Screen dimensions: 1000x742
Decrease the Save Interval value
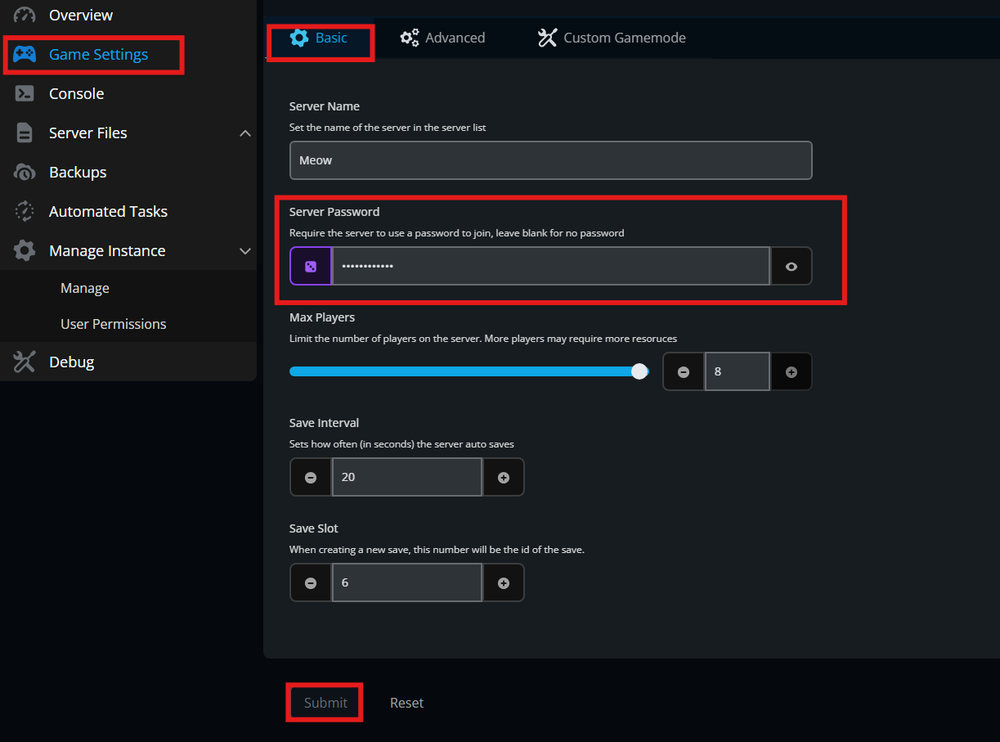(x=310, y=477)
